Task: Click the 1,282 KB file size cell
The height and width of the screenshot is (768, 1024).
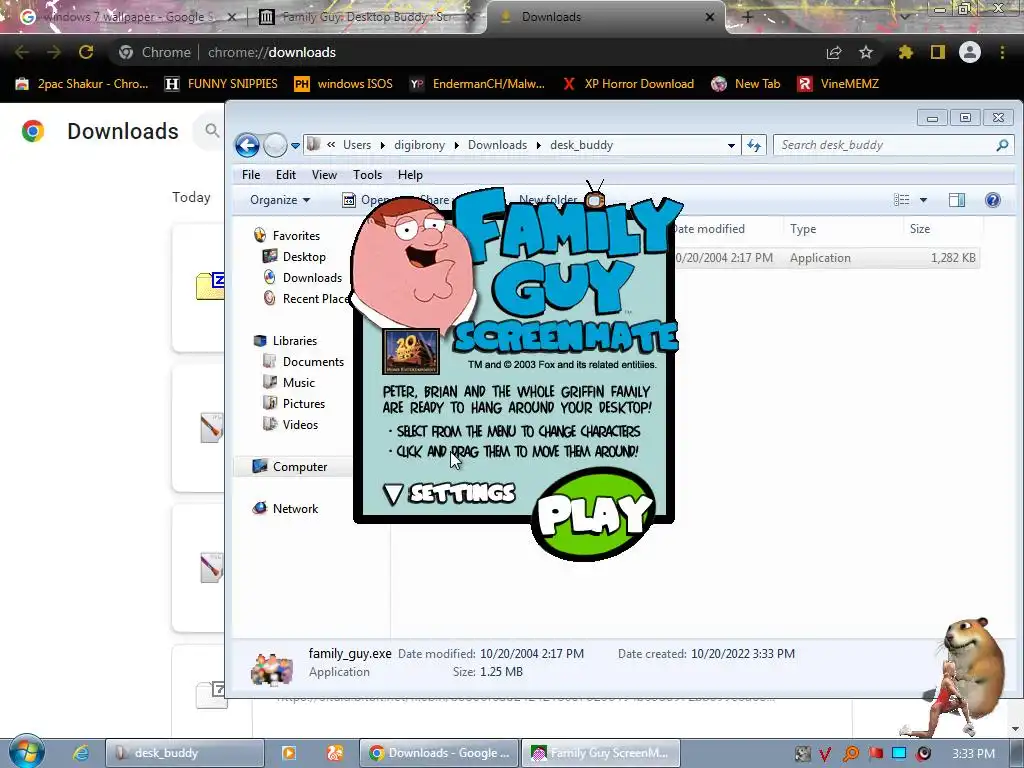Action: click(x=953, y=258)
